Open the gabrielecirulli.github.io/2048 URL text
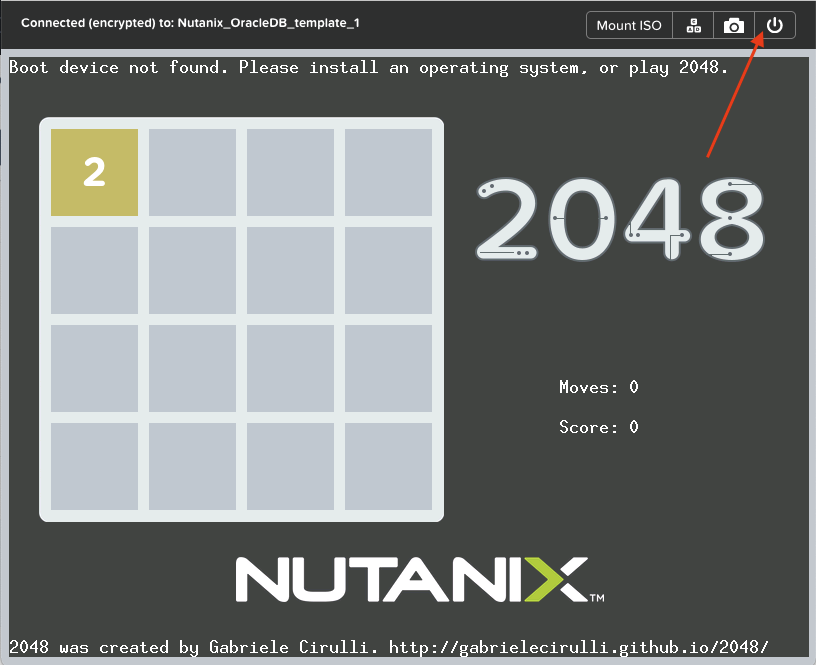Viewport: 816px width, 665px height. point(578,647)
